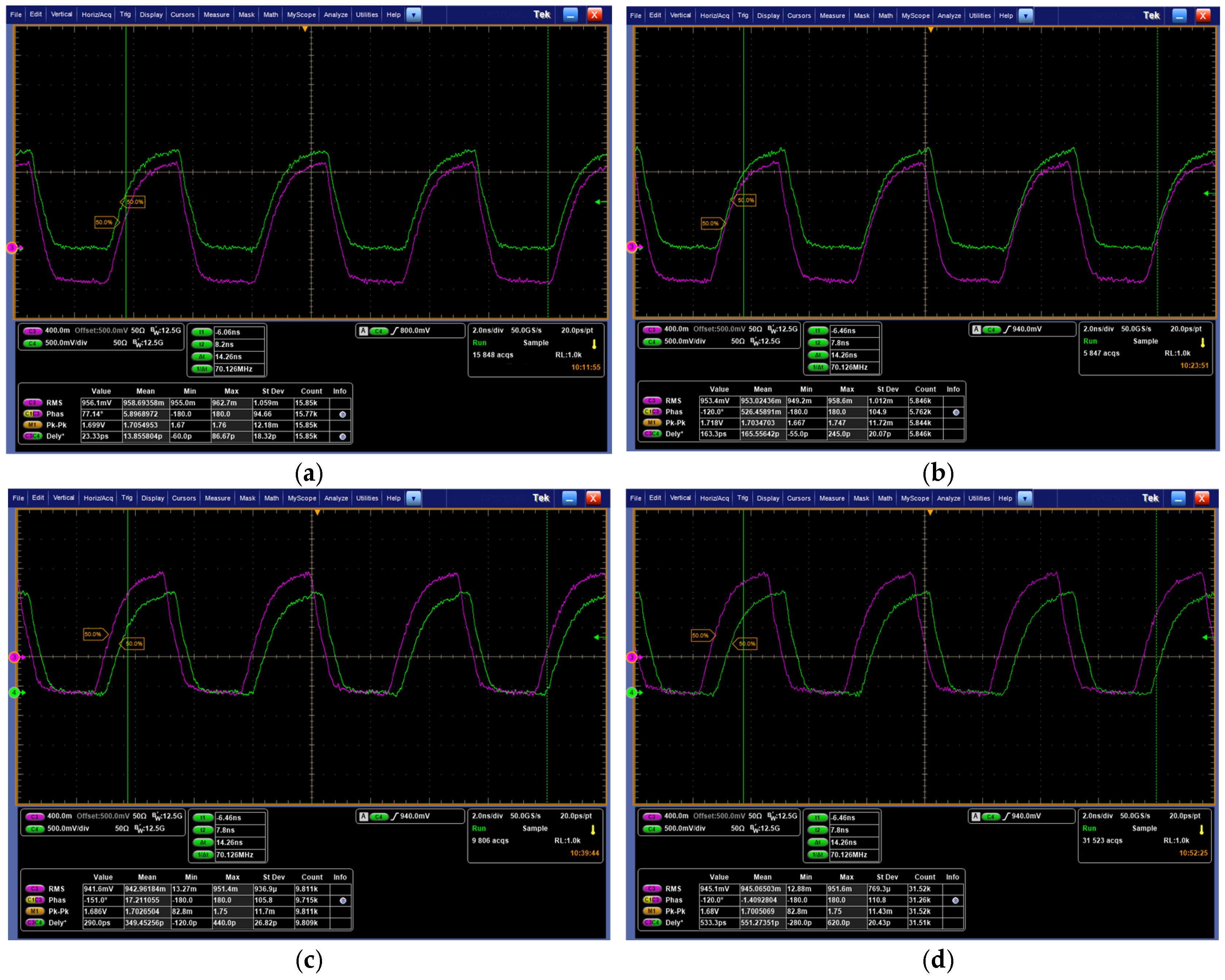Click C3 channel badge in panel (a)
Image resolution: width=1225 pixels, height=980 pixels.
pos(32,331)
